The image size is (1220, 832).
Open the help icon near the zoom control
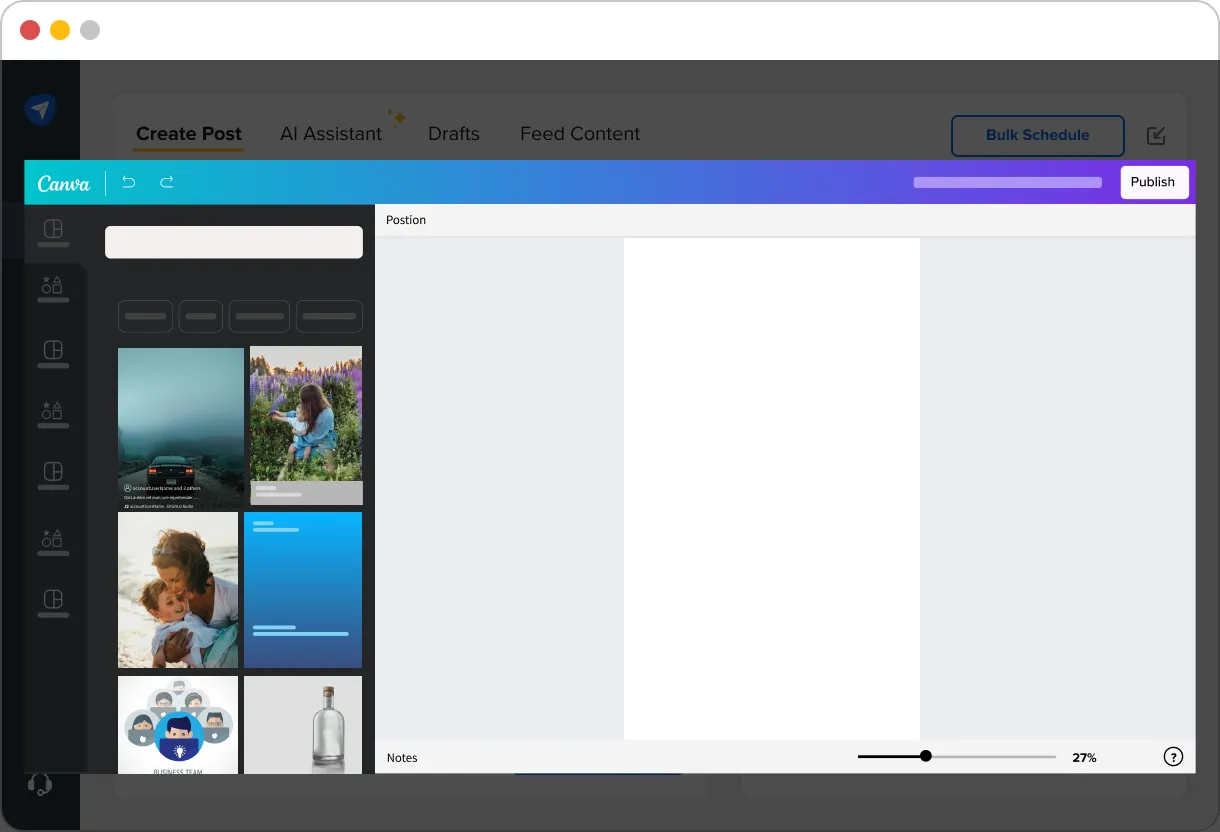click(1173, 757)
